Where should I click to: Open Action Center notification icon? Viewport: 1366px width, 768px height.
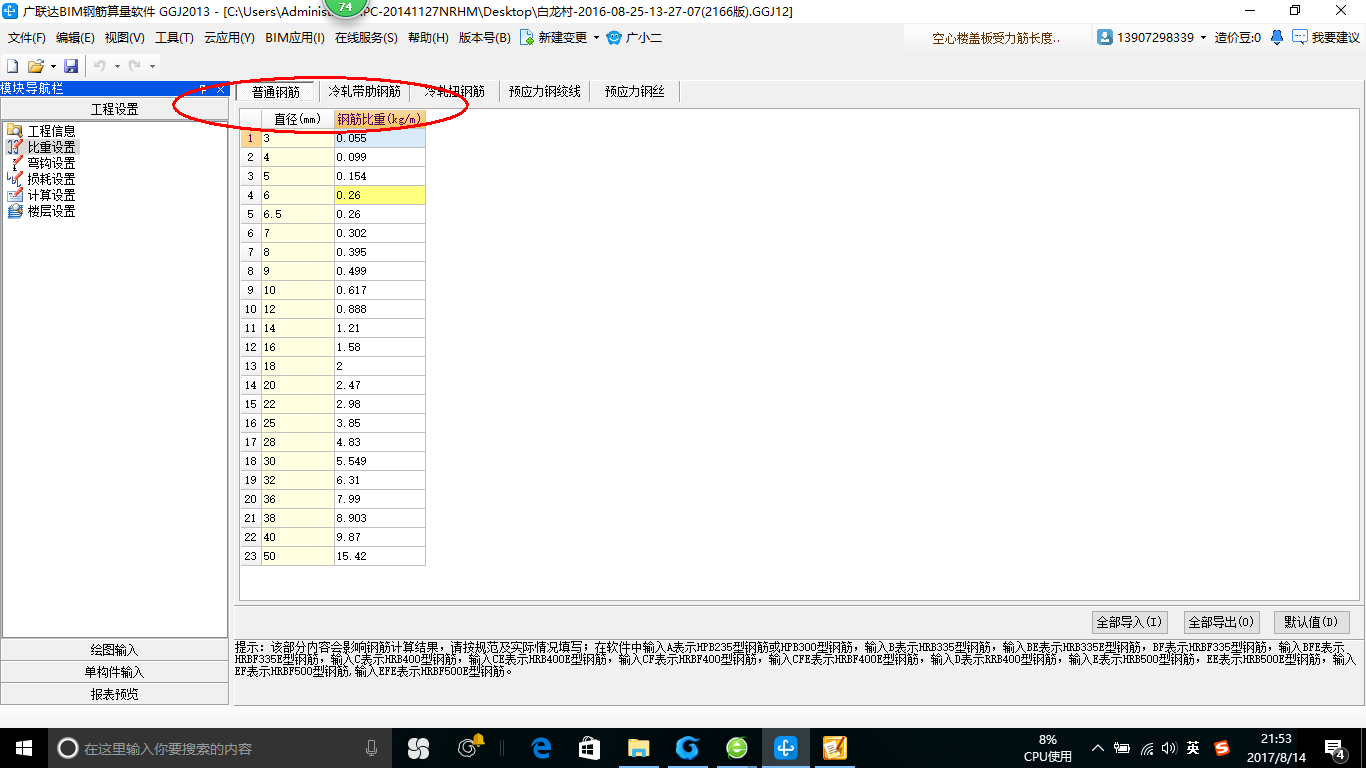click(1334, 748)
